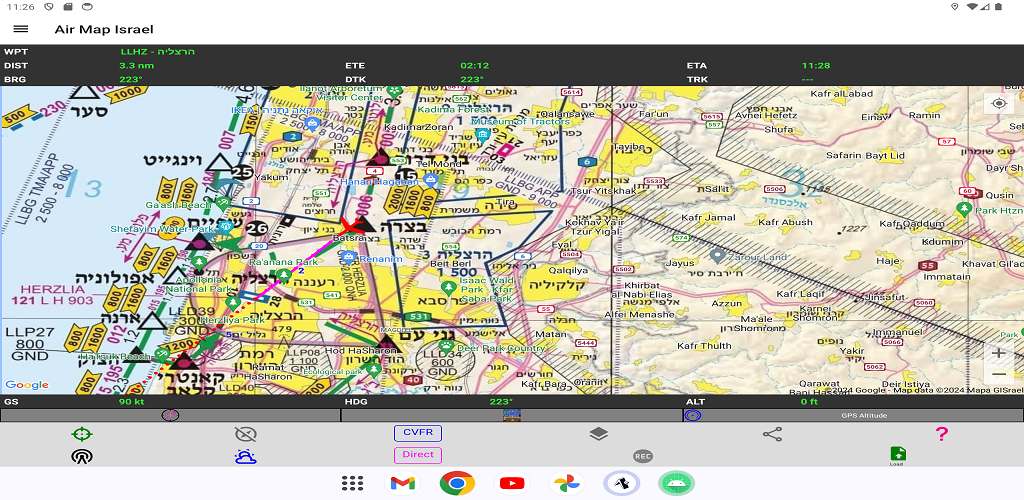The width and height of the screenshot is (1024, 500).
Task: Tap the compass gauge thumbnail below GS
Action: pos(170,415)
